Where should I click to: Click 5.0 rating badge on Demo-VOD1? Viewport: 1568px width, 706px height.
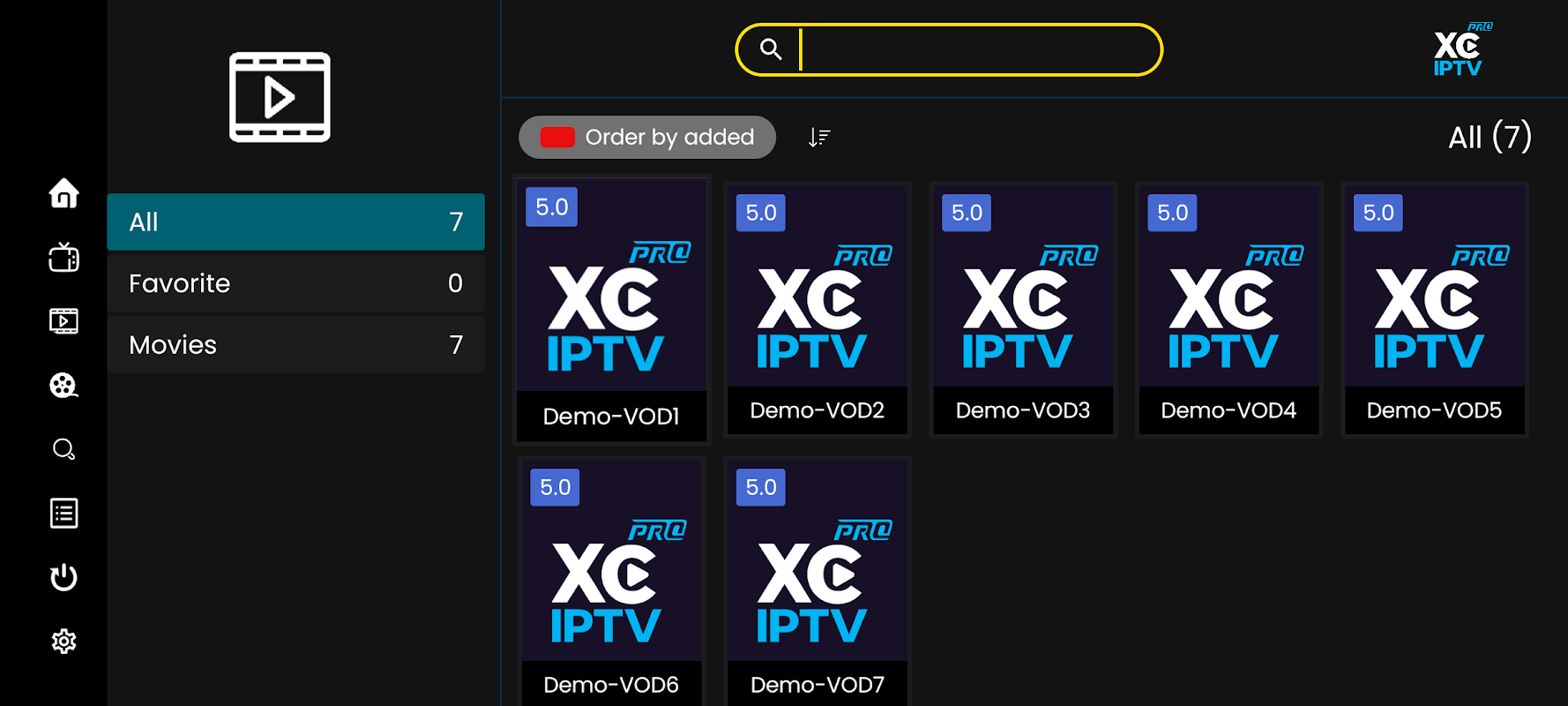(x=552, y=207)
